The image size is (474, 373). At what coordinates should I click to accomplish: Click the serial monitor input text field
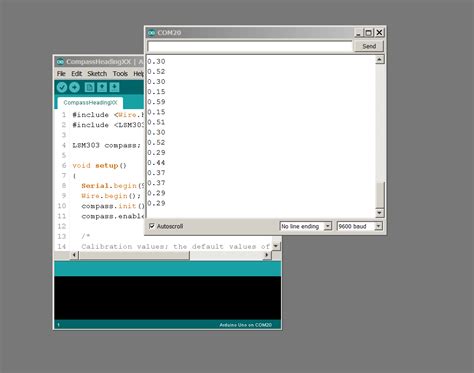coord(250,46)
